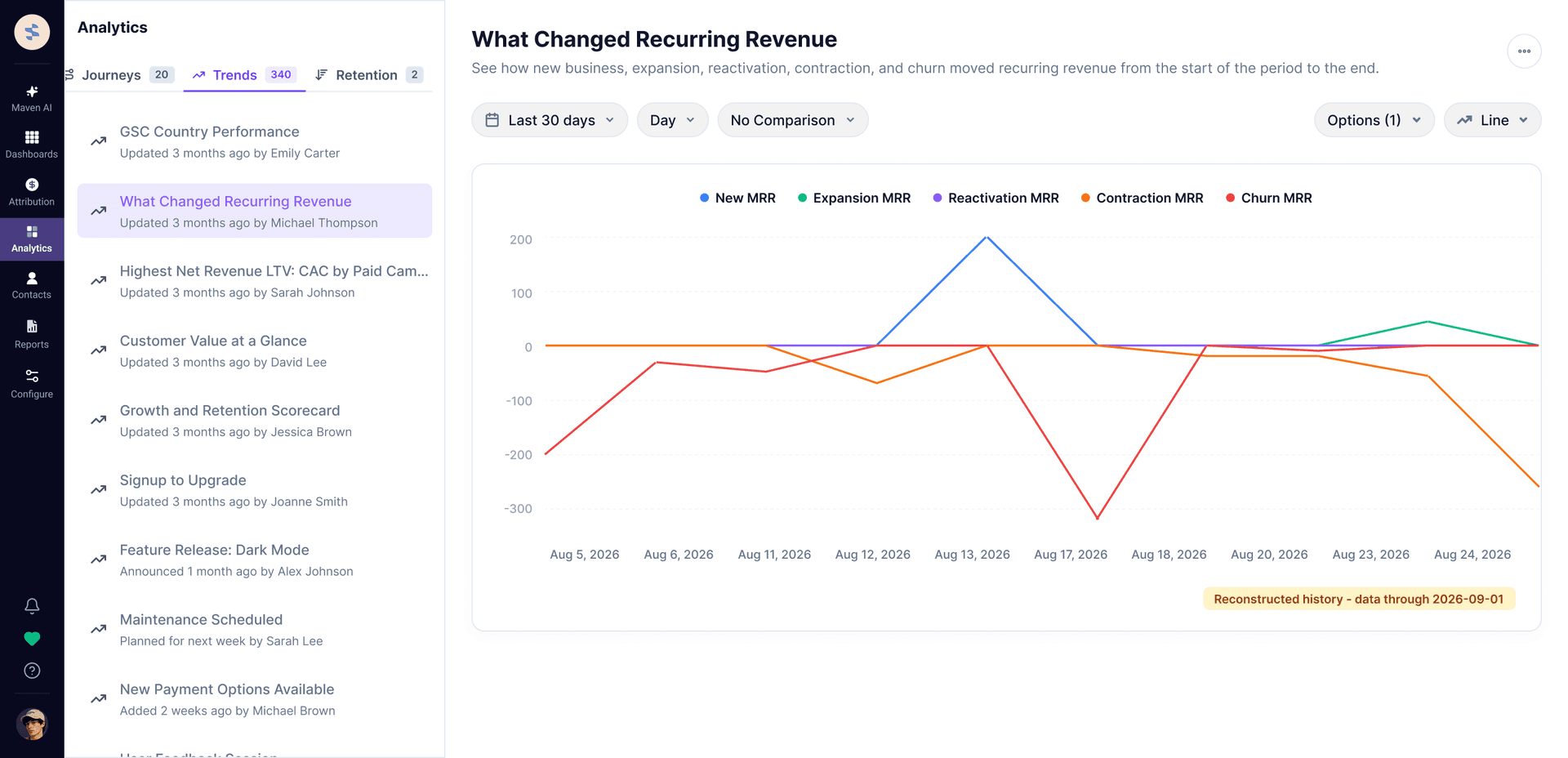Click the app logo at top of sidebar

click(32, 32)
